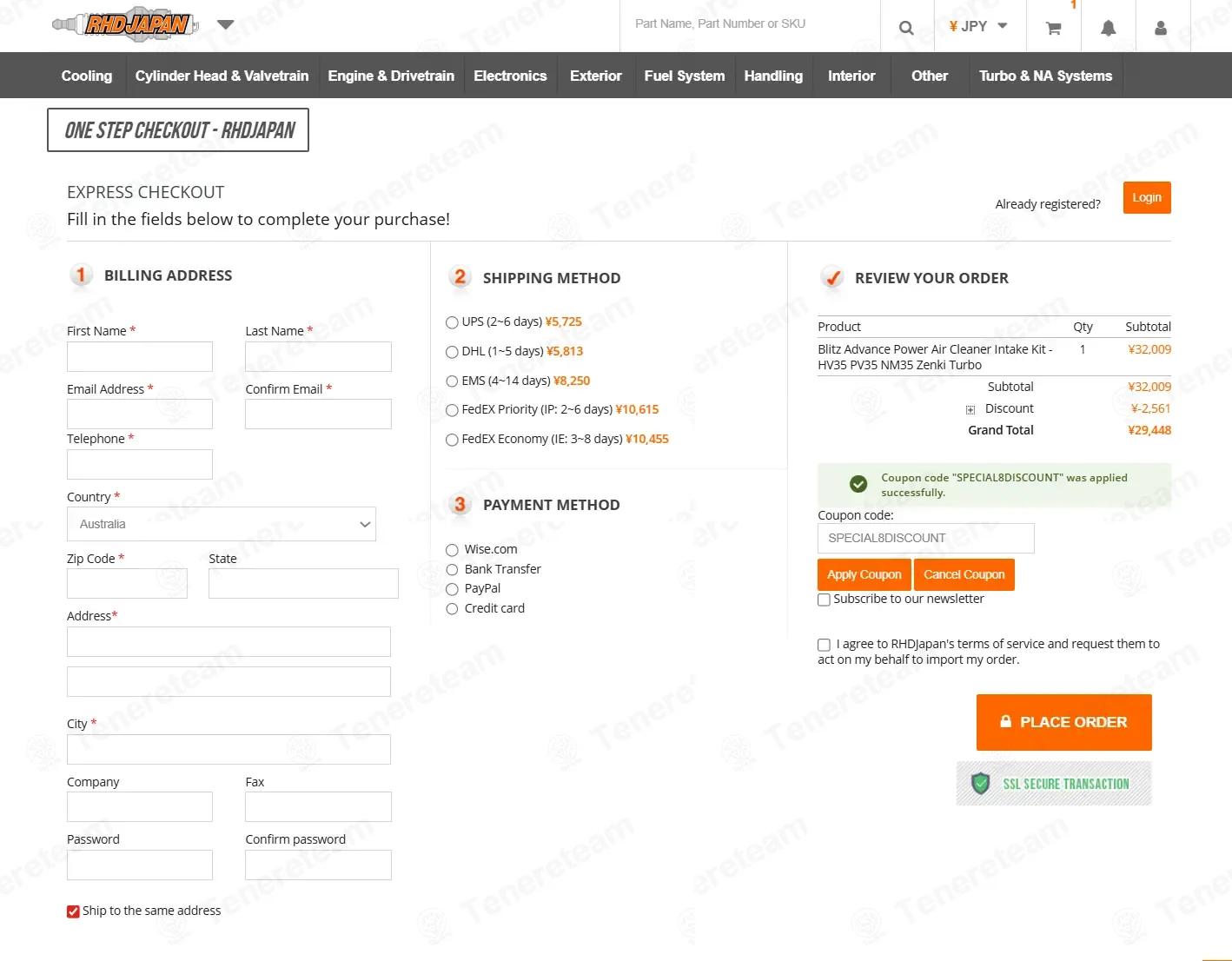The width and height of the screenshot is (1232, 961).
Task: Click the Login button
Action: [1147, 197]
